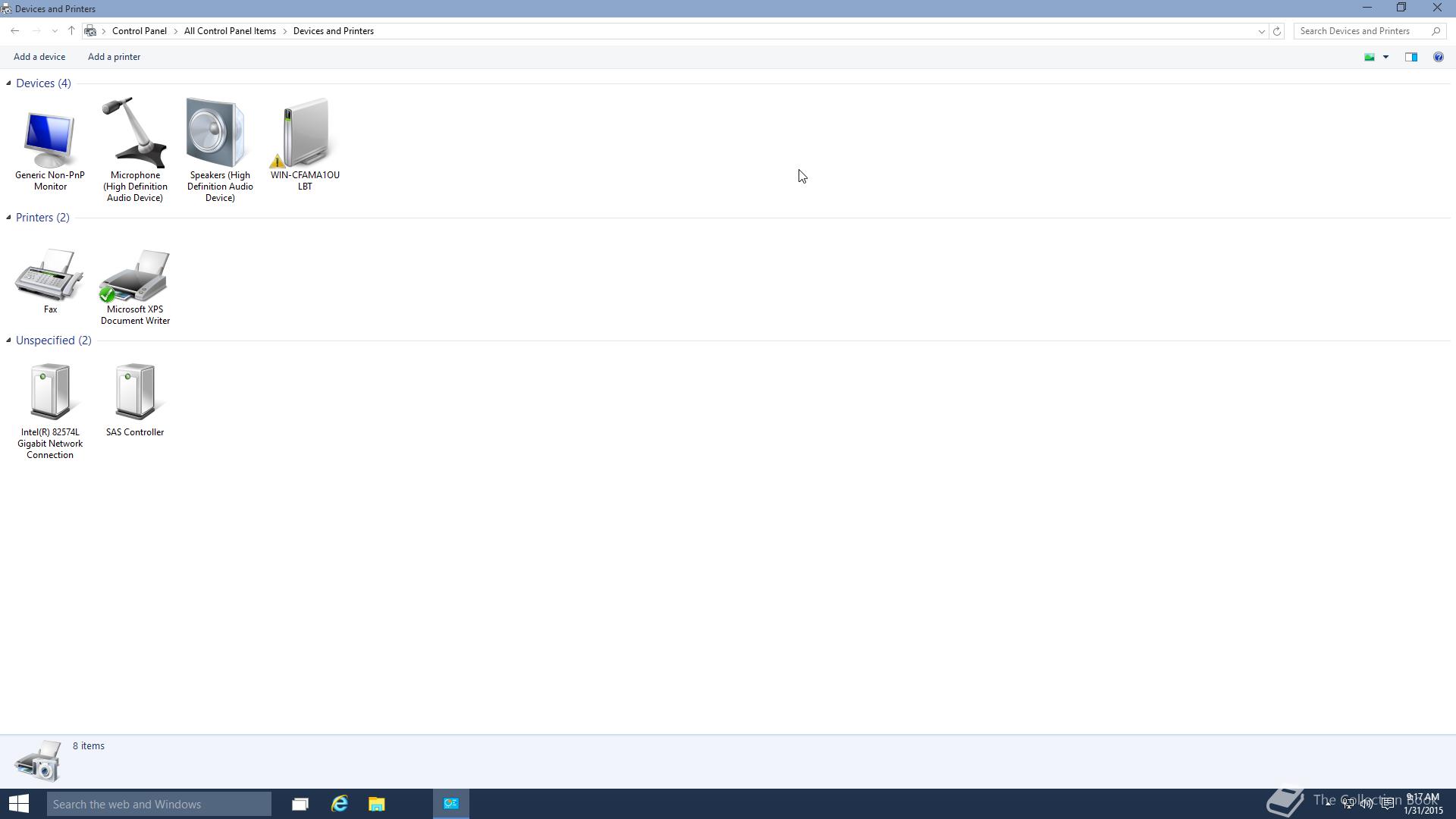Navigate to All Control Panel Items breadcrumb
Image resolution: width=1456 pixels, height=819 pixels.
pyautogui.click(x=230, y=31)
